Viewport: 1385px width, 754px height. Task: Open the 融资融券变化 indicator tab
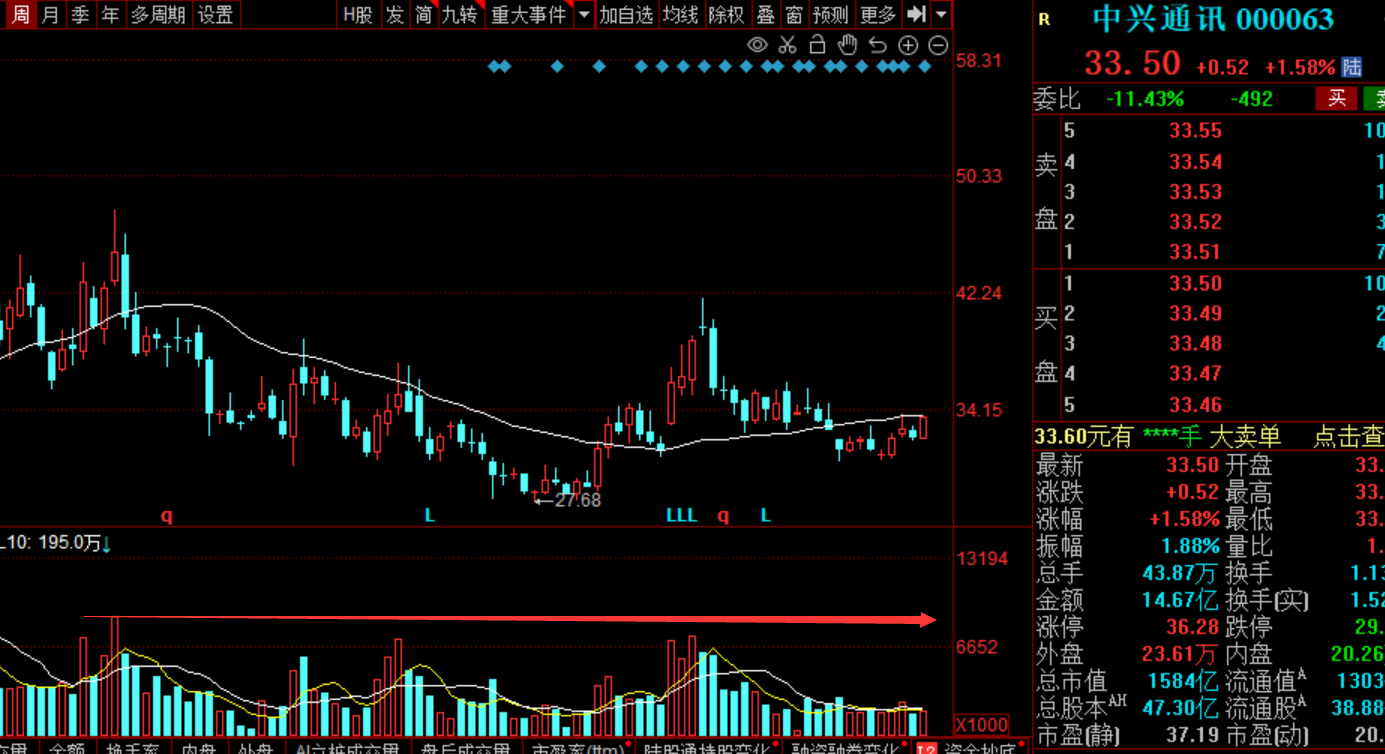(845, 748)
